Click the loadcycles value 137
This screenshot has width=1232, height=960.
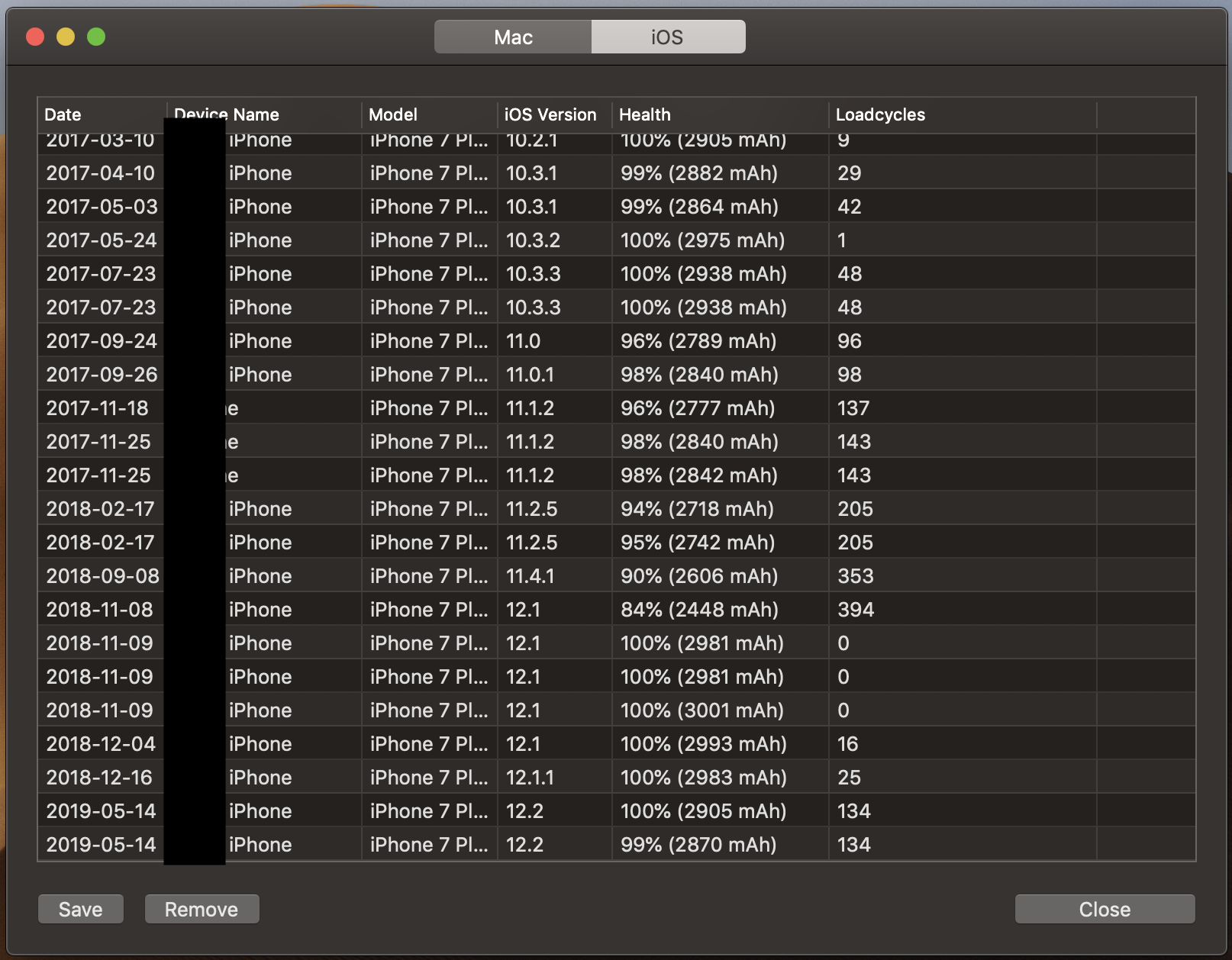tap(853, 408)
